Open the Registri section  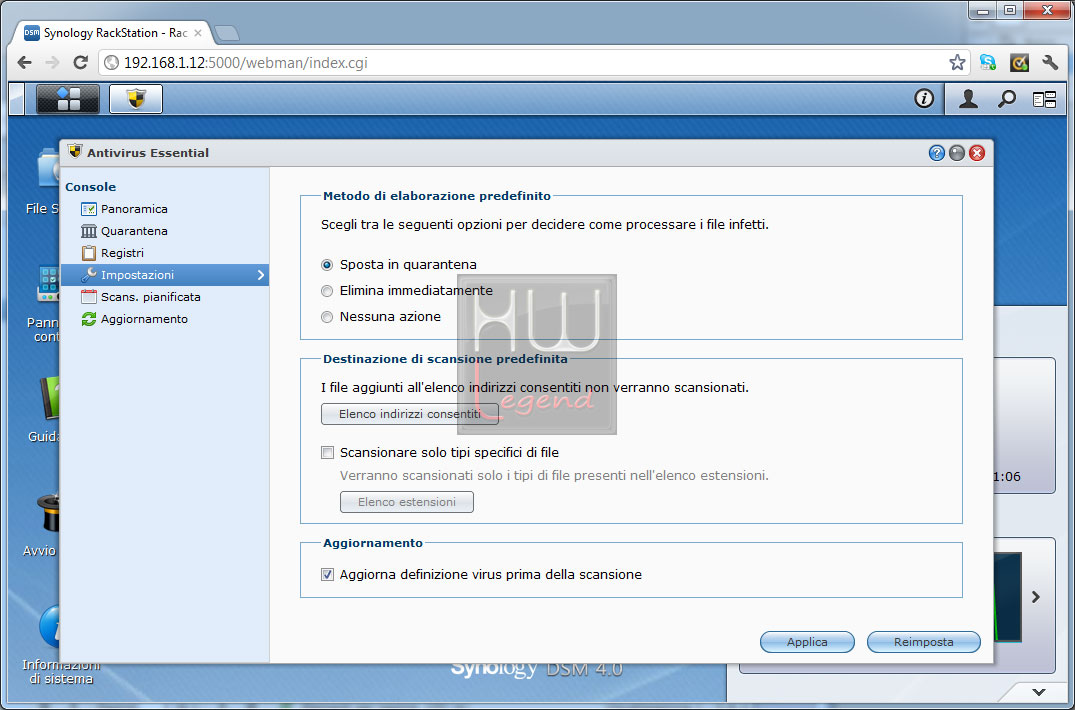coord(123,253)
